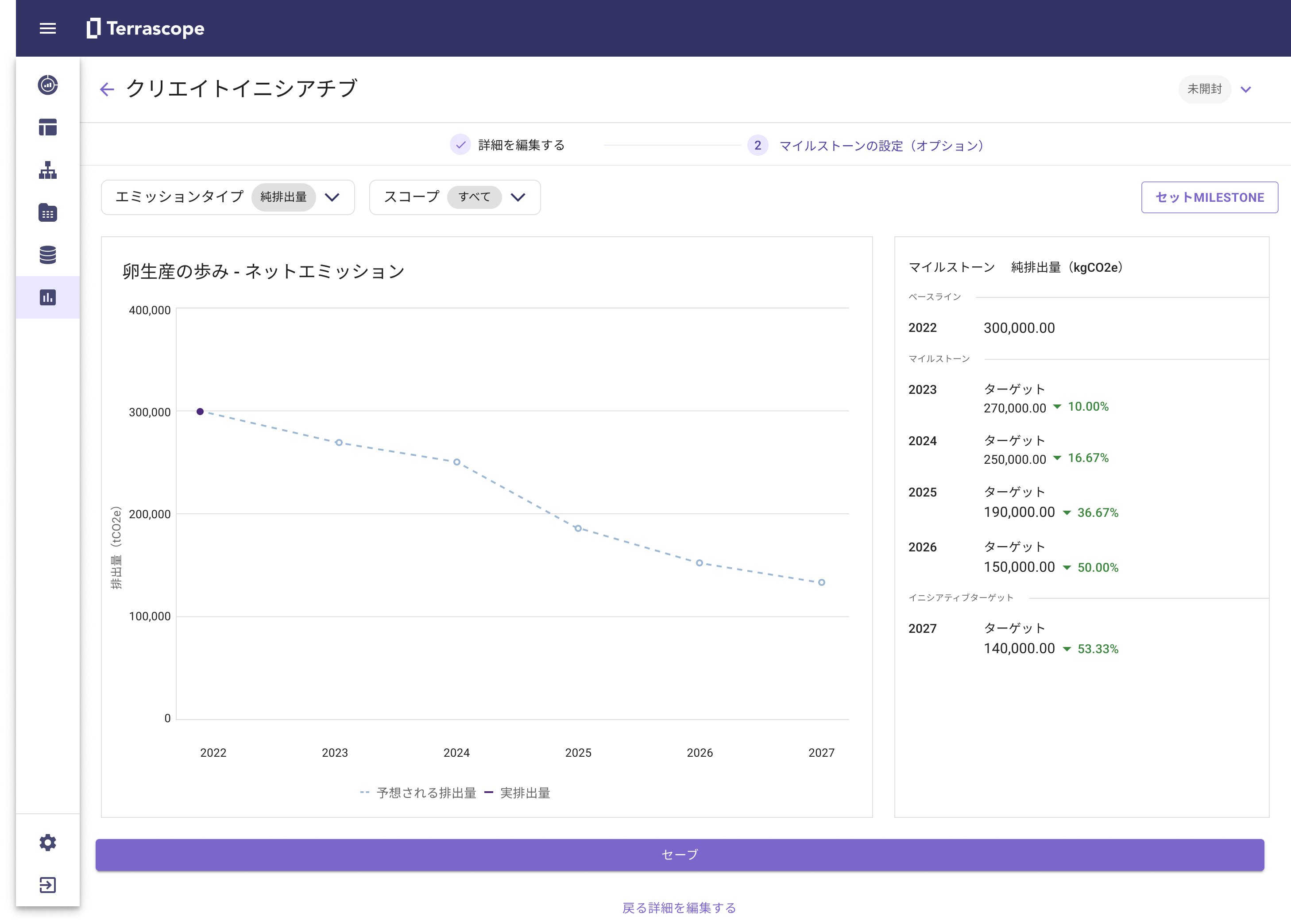1291x924 pixels.
Task: Select マイルストーンの設定 step 2
Action: click(866, 146)
